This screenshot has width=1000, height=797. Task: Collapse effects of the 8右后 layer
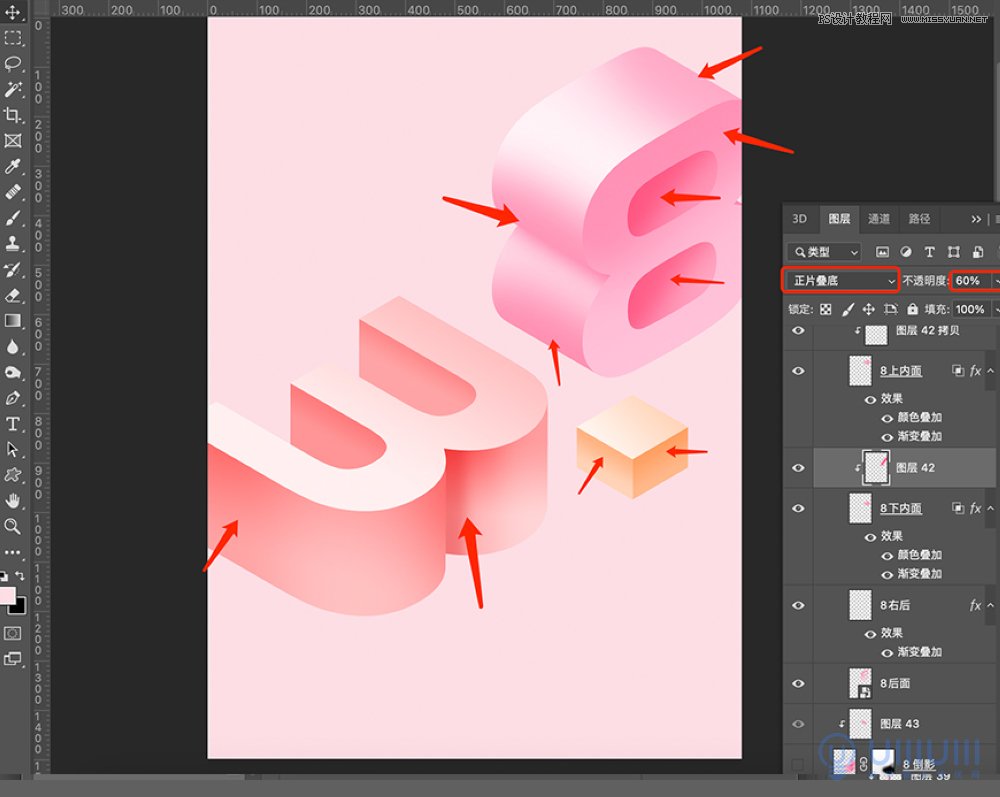tap(991, 606)
